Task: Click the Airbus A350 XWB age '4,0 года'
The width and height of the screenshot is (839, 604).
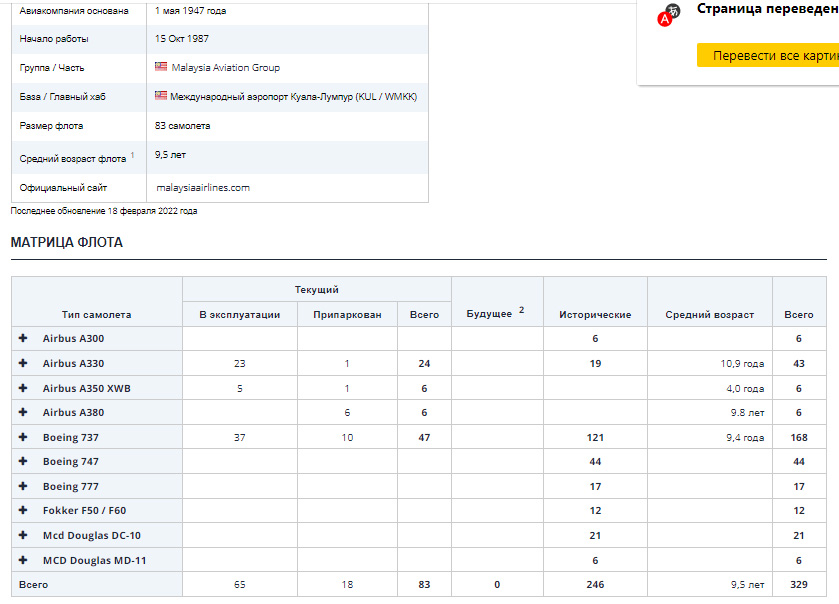Action: (x=745, y=389)
